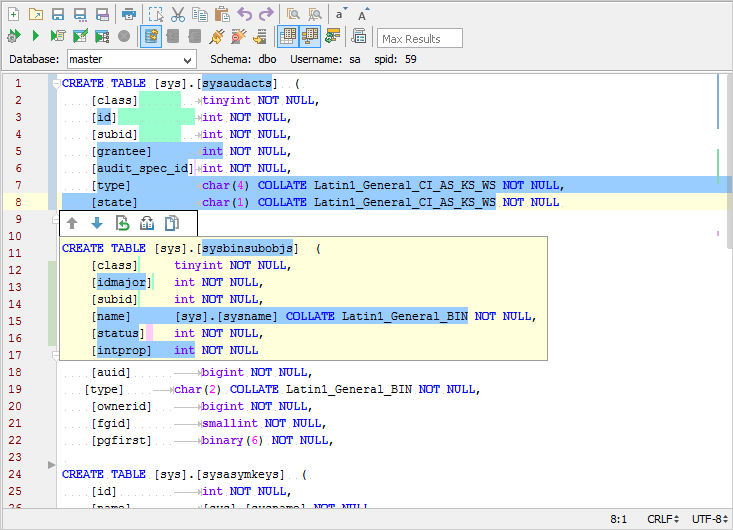Click the green revert change icon in popup
The image size is (733, 530).
pos(122,223)
